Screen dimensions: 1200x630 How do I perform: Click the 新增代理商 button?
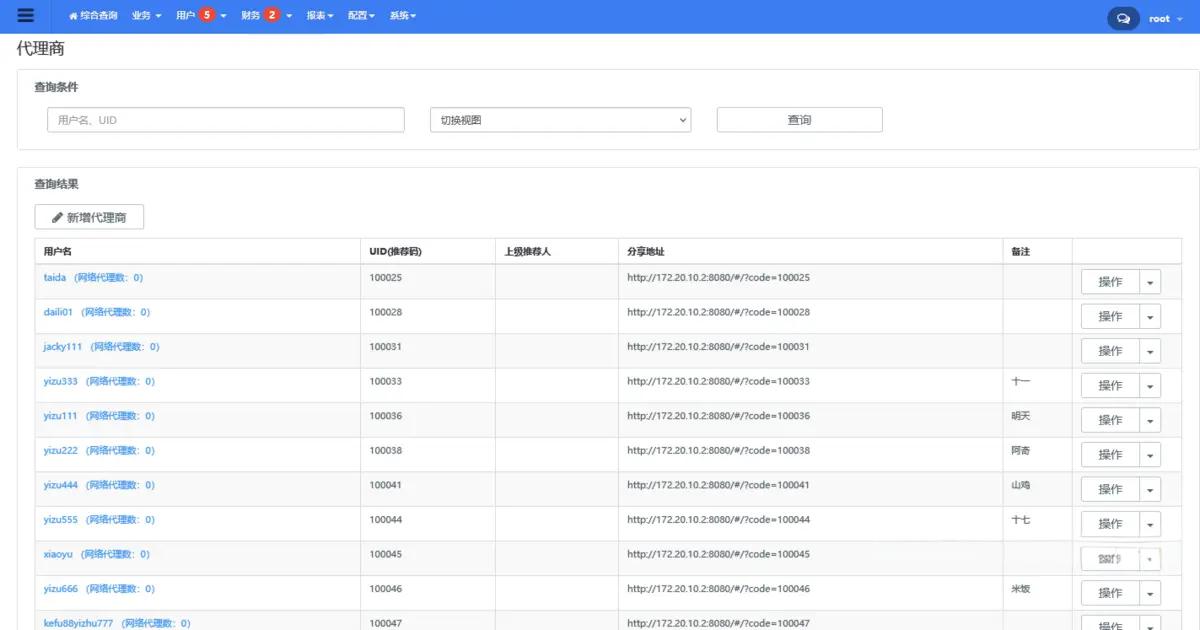(x=89, y=217)
